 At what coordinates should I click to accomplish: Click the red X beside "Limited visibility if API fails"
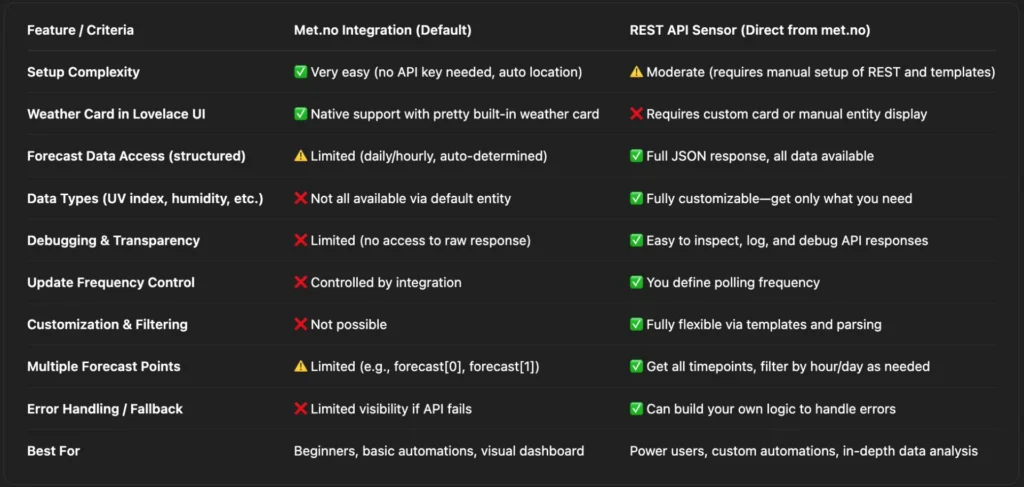point(300,408)
